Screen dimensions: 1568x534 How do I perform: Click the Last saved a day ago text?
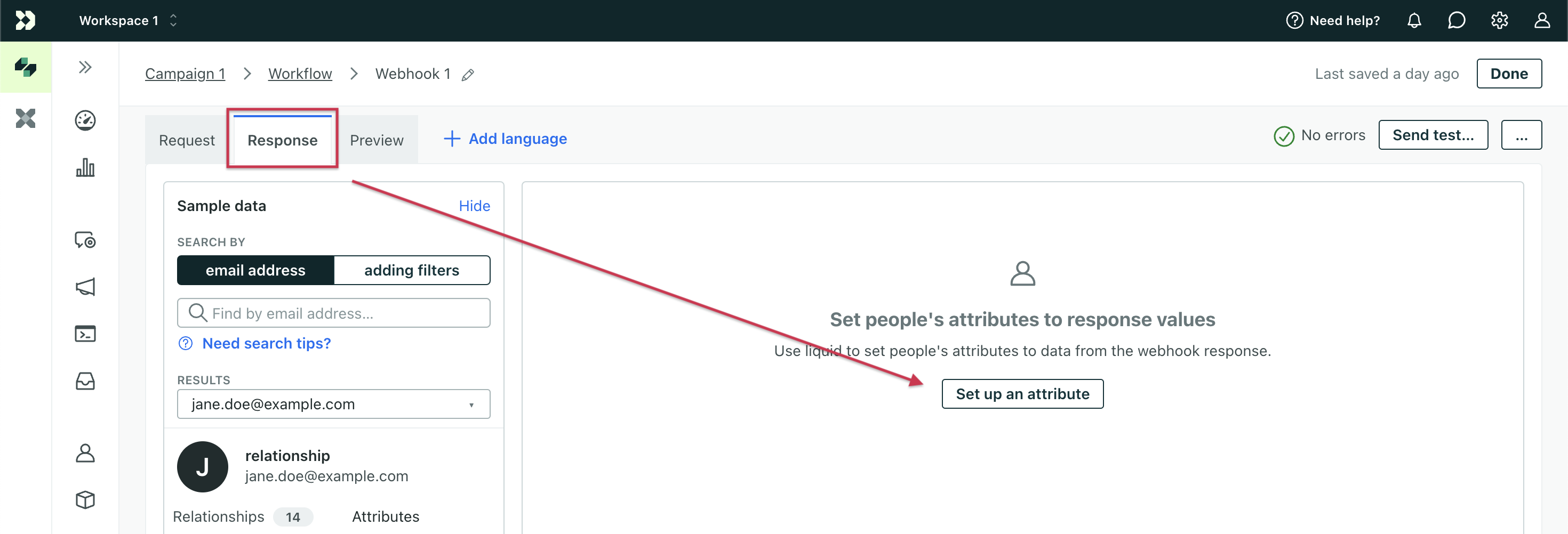(x=1387, y=74)
